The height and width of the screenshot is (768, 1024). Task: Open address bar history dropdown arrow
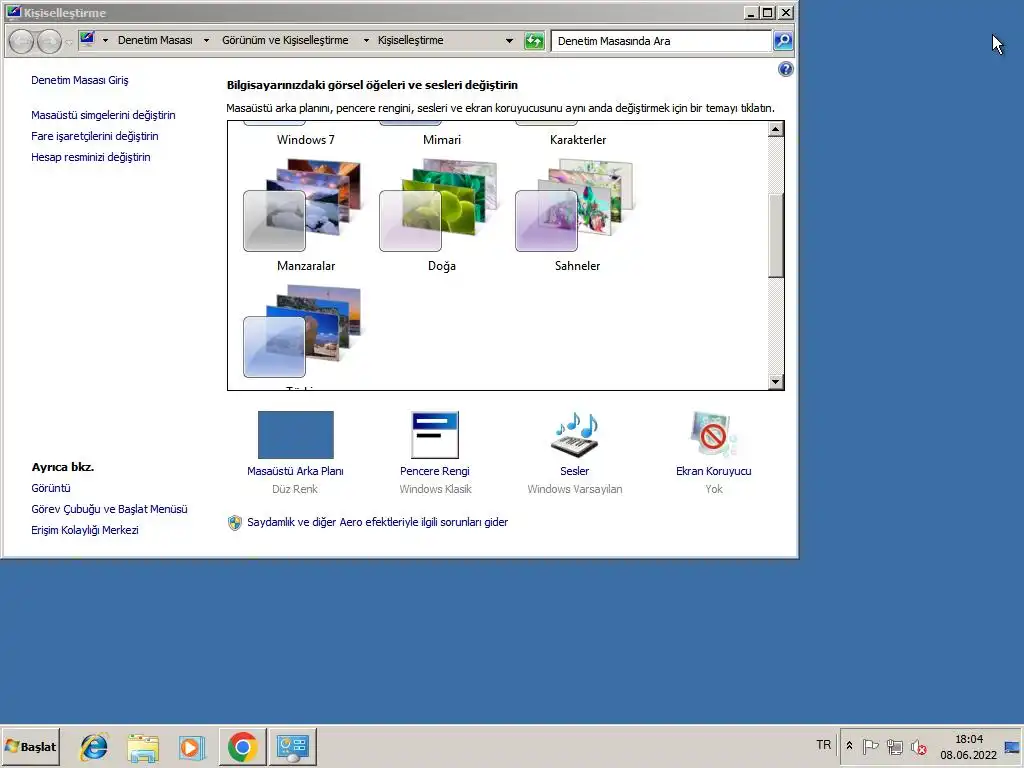pyautogui.click(x=509, y=40)
